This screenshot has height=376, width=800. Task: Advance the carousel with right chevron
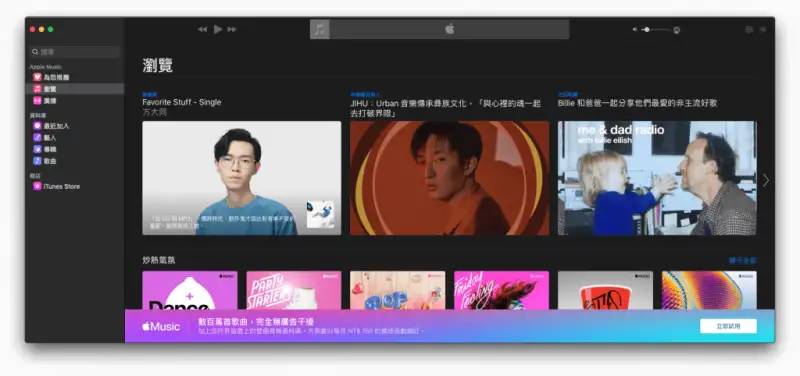click(x=765, y=180)
